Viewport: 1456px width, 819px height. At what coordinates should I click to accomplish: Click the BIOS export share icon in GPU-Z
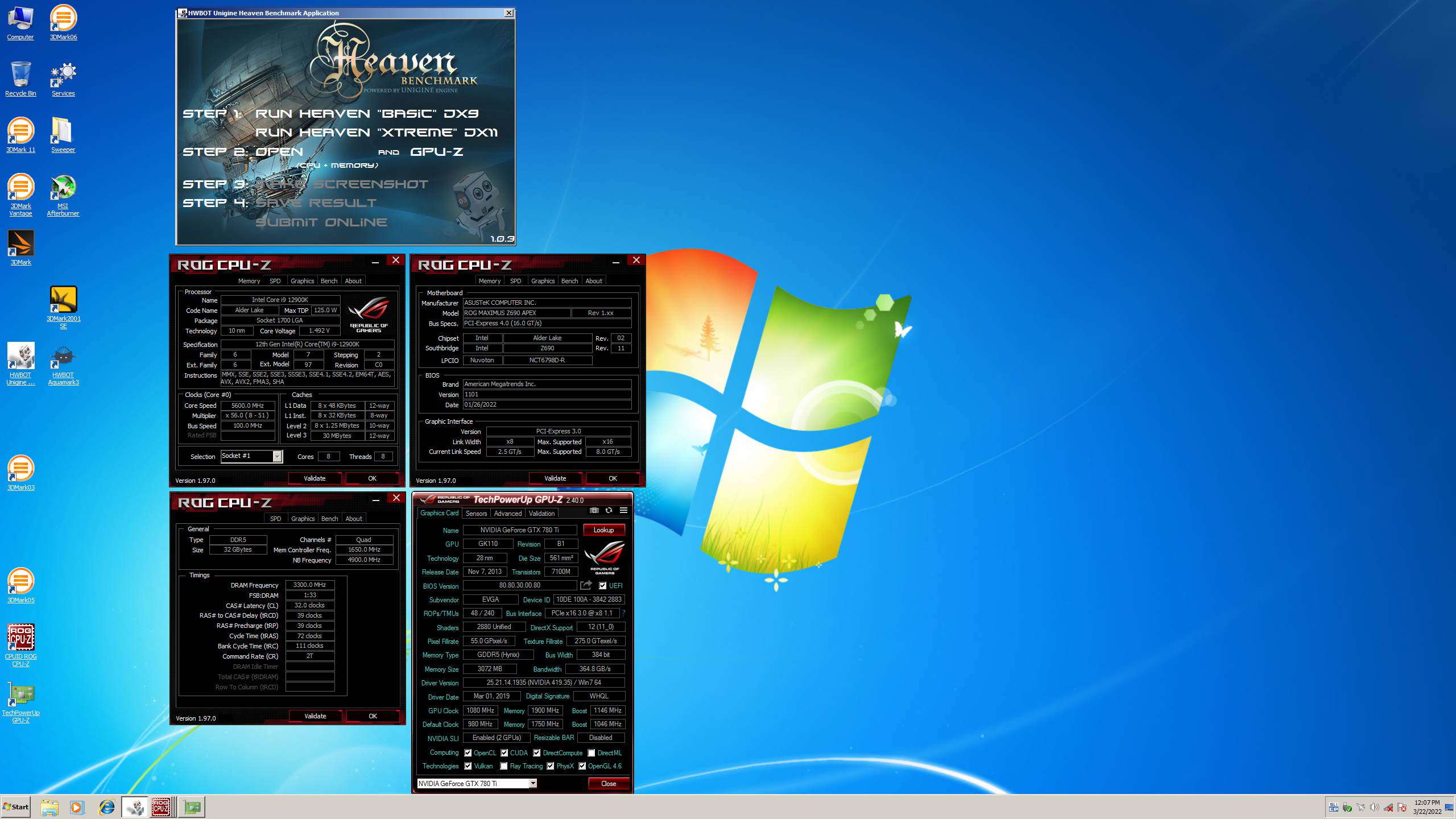(586, 585)
